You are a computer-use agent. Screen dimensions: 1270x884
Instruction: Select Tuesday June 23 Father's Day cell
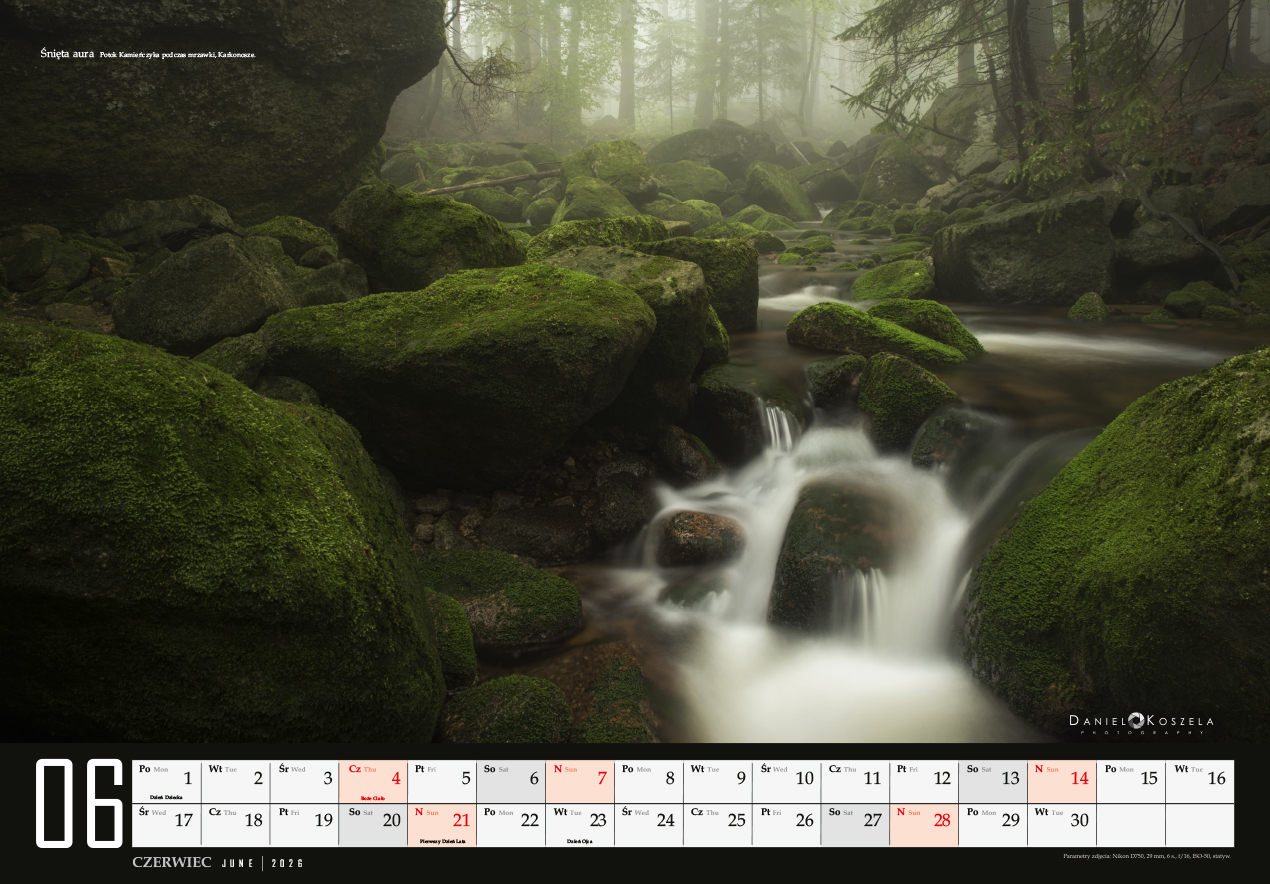[x=580, y=825]
